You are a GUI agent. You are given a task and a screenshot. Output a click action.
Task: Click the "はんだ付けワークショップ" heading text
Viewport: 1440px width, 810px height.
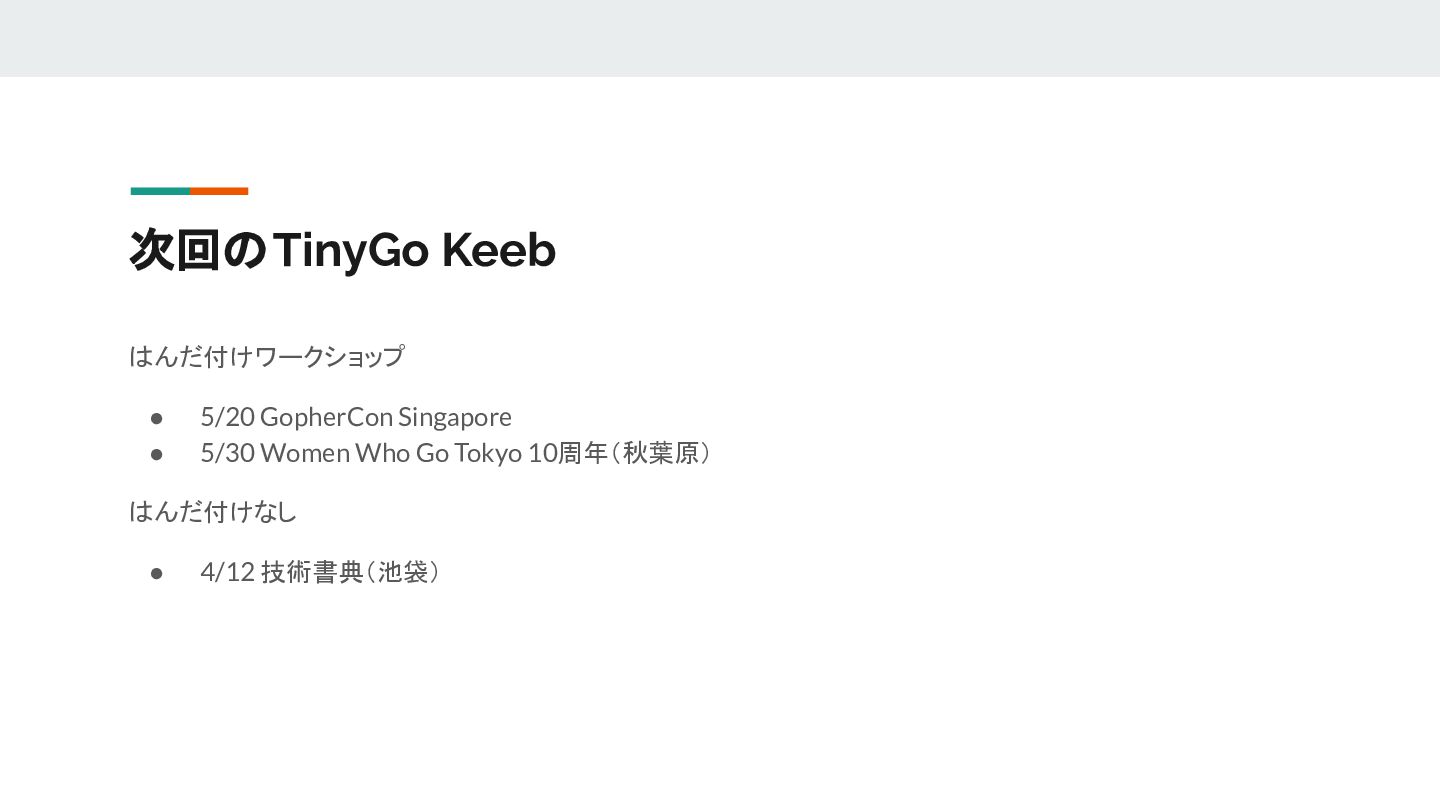tap(267, 356)
